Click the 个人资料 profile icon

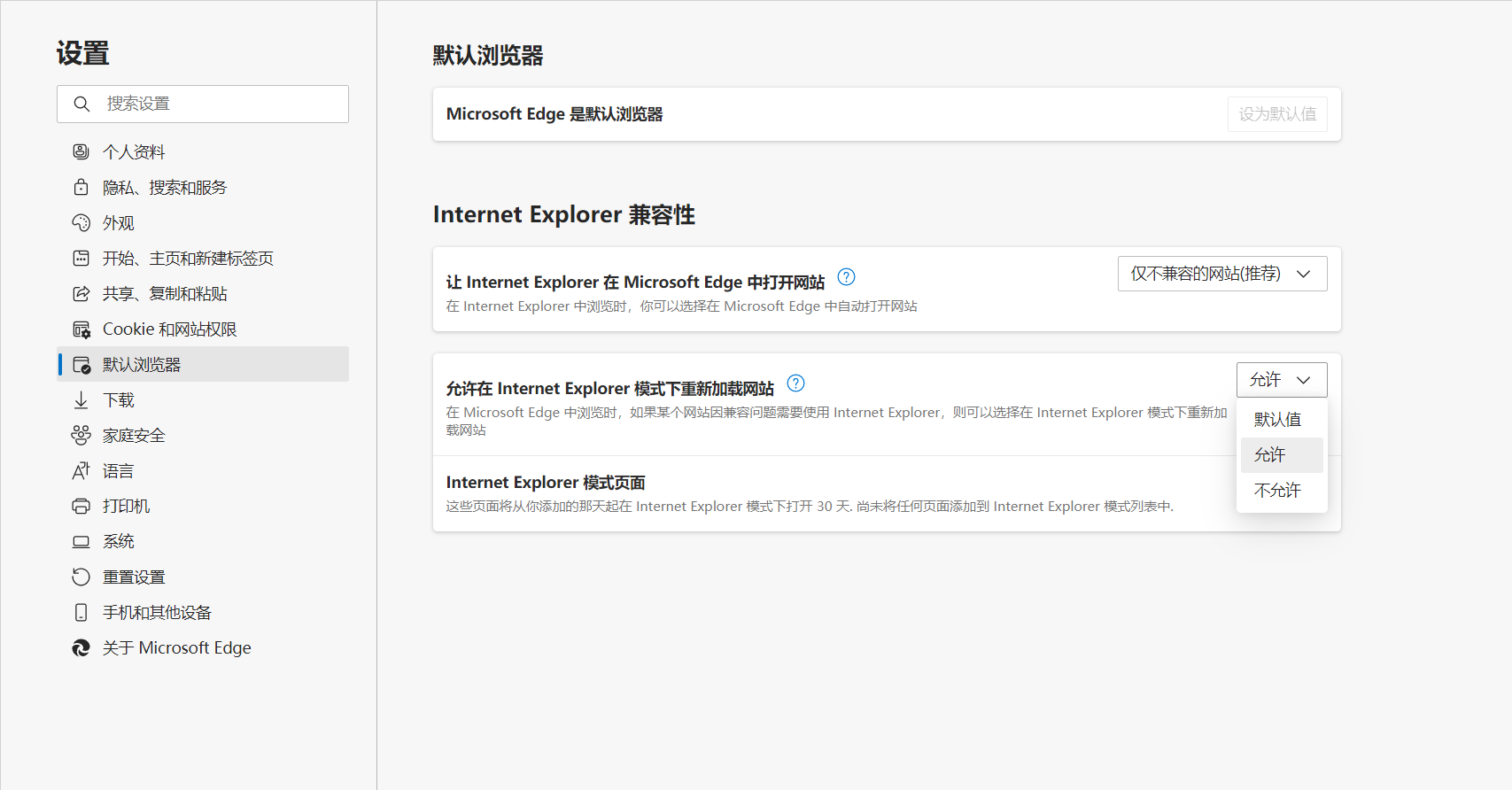point(81,151)
